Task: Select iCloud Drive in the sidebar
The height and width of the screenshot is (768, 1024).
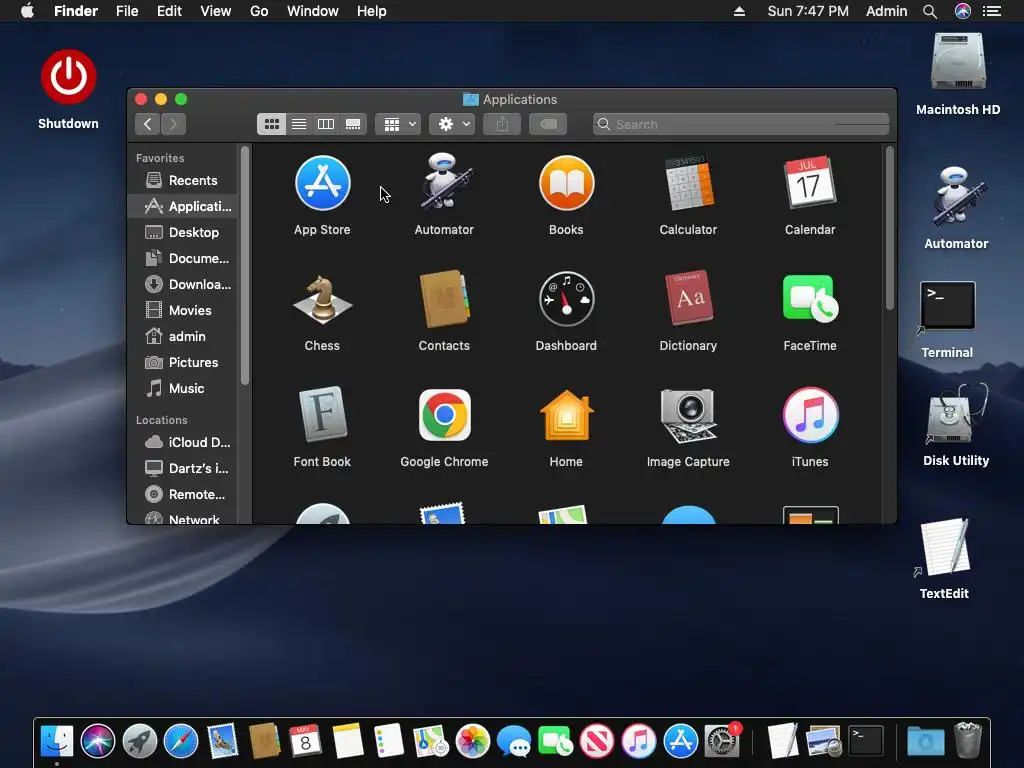Action: coord(182,443)
